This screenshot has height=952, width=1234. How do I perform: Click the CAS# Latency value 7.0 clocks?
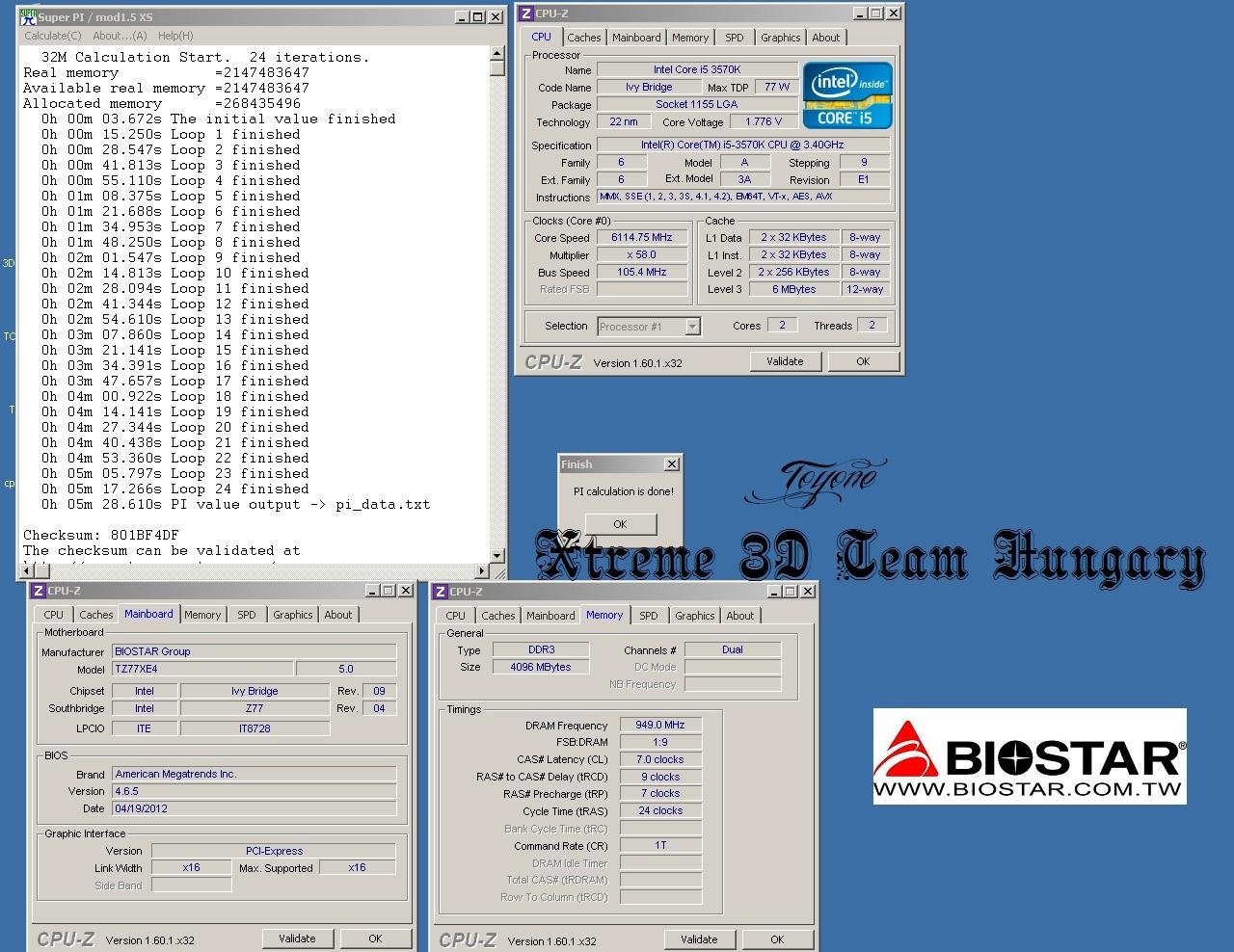coord(660,759)
